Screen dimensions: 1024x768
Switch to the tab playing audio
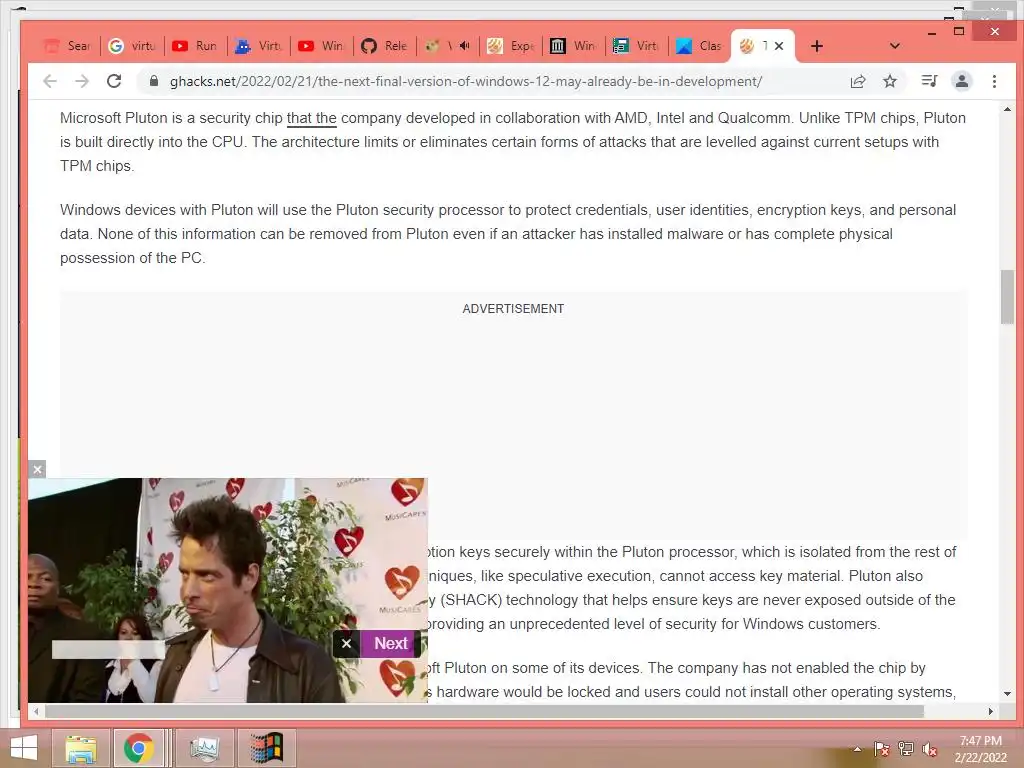pos(448,46)
